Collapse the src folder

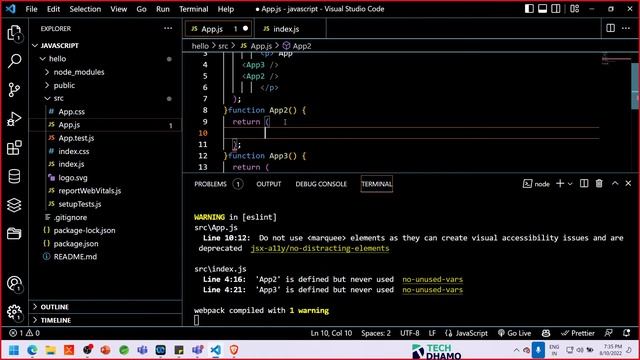(x=105, y=98)
